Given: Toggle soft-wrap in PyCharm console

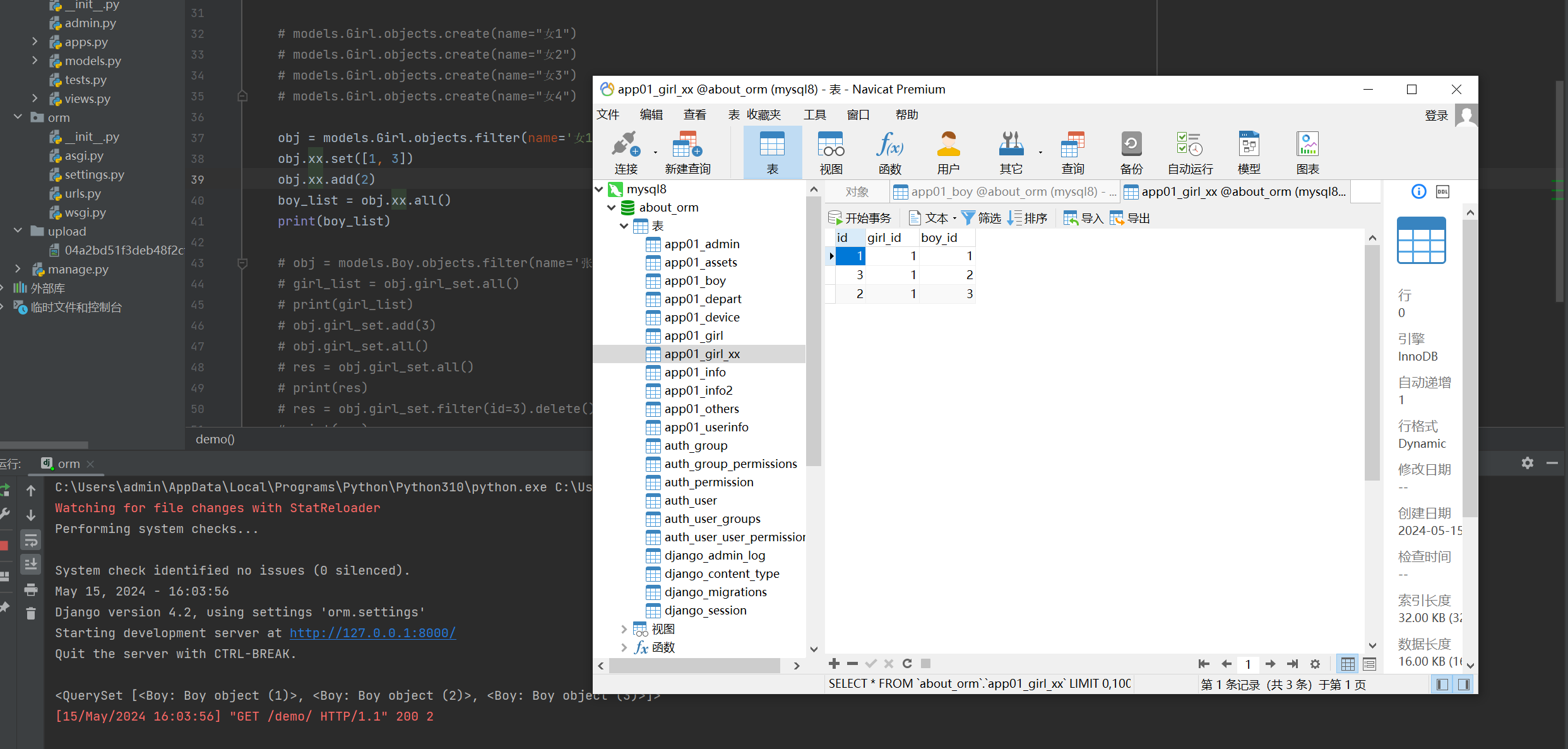Looking at the screenshot, I should click(x=30, y=540).
